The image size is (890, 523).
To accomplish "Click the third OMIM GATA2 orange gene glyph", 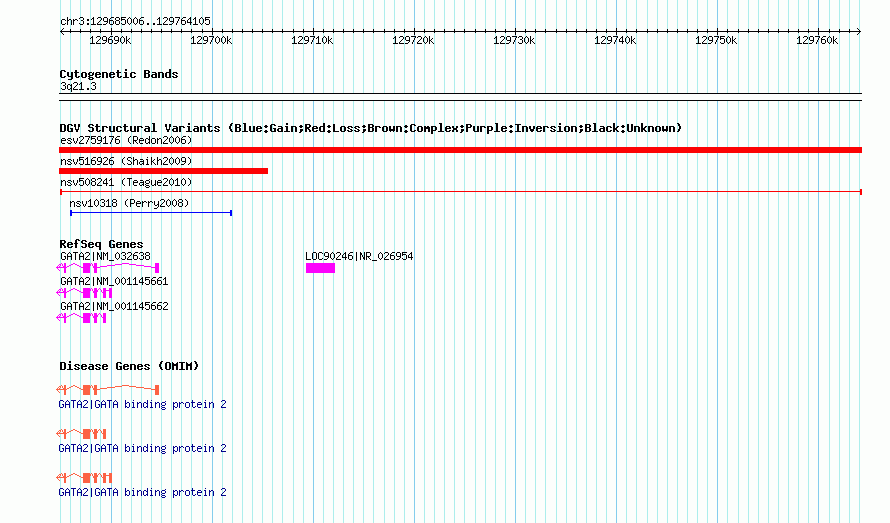I will coord(84,478).
